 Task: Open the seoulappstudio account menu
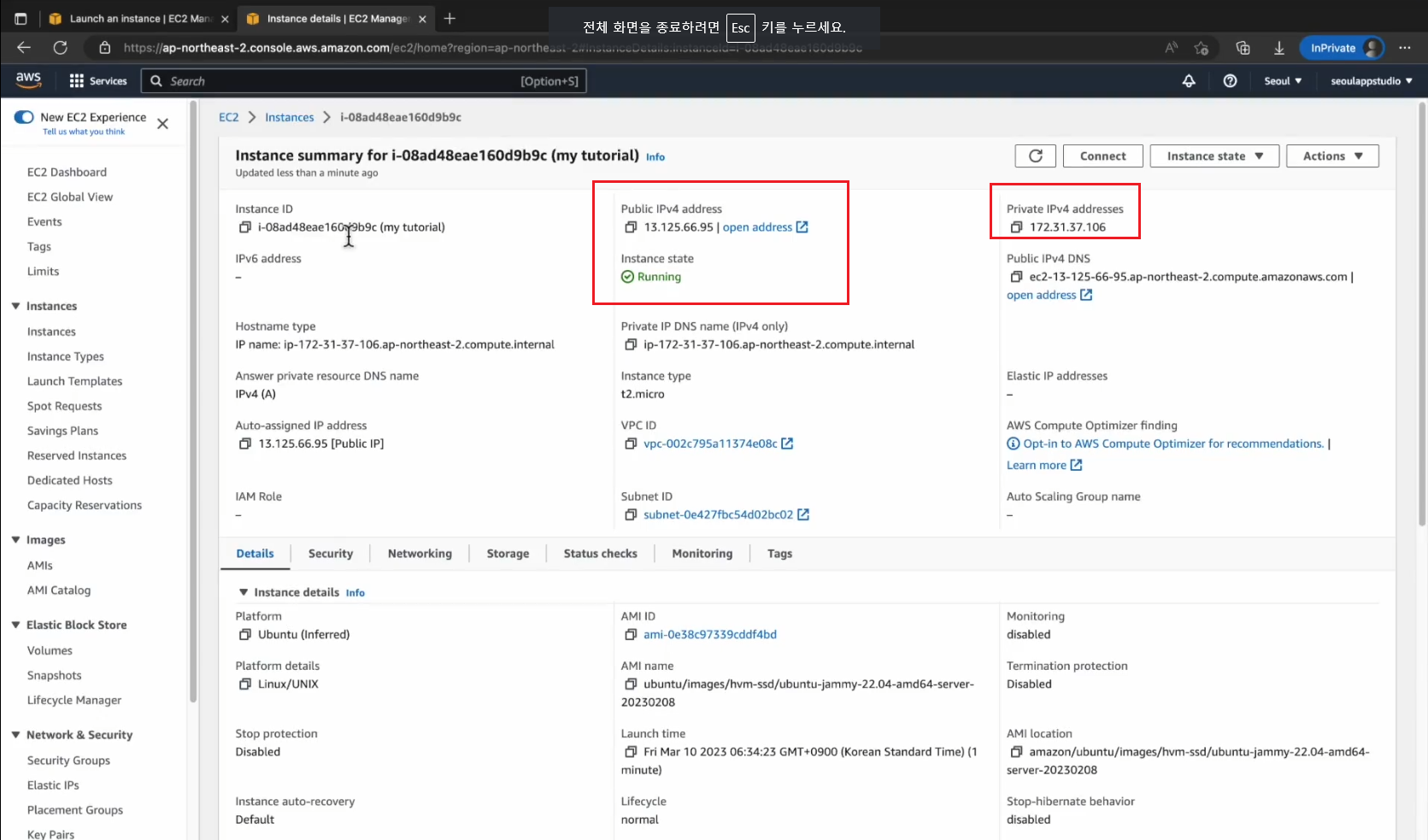pos(1371,80)
